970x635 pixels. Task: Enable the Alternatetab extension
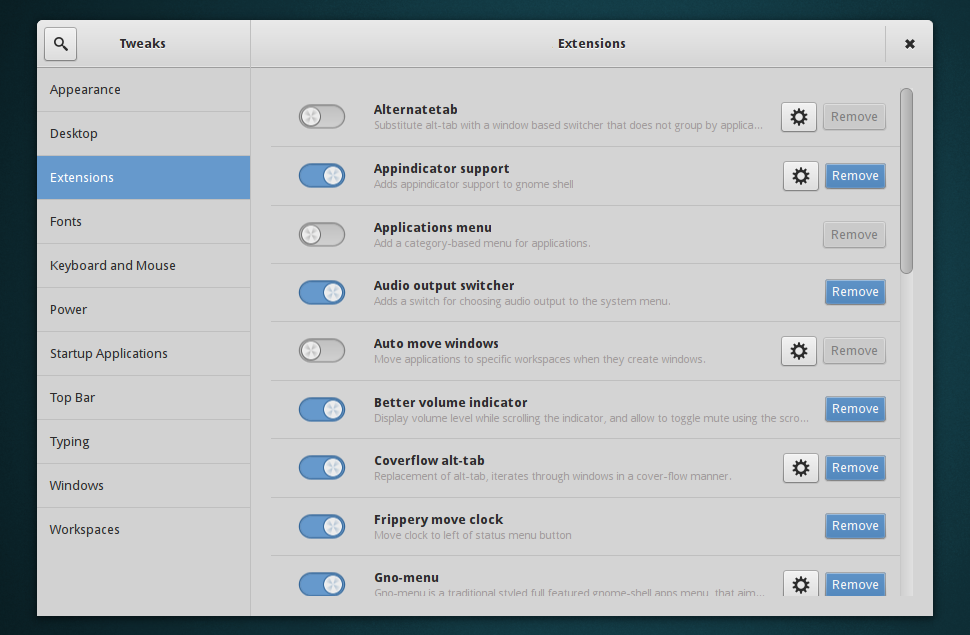click(321, 116)
